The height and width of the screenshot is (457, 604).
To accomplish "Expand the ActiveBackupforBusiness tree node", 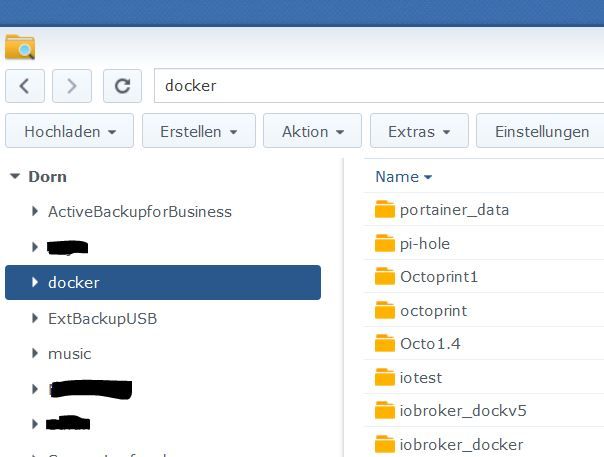I will pos(35,212).
